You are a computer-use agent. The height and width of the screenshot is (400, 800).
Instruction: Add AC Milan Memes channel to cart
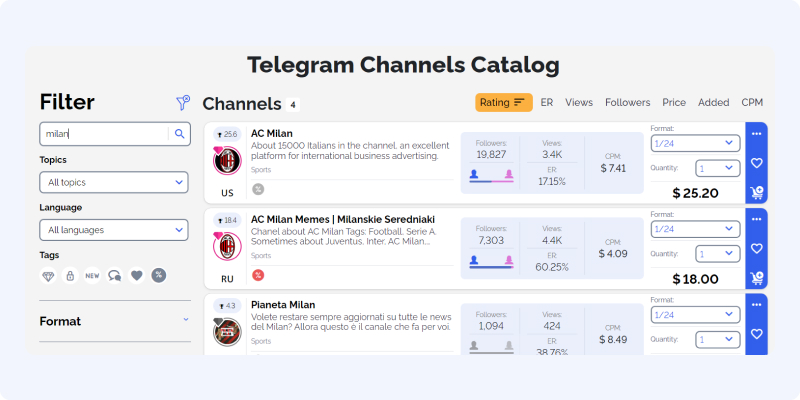(x=756, y=278)
